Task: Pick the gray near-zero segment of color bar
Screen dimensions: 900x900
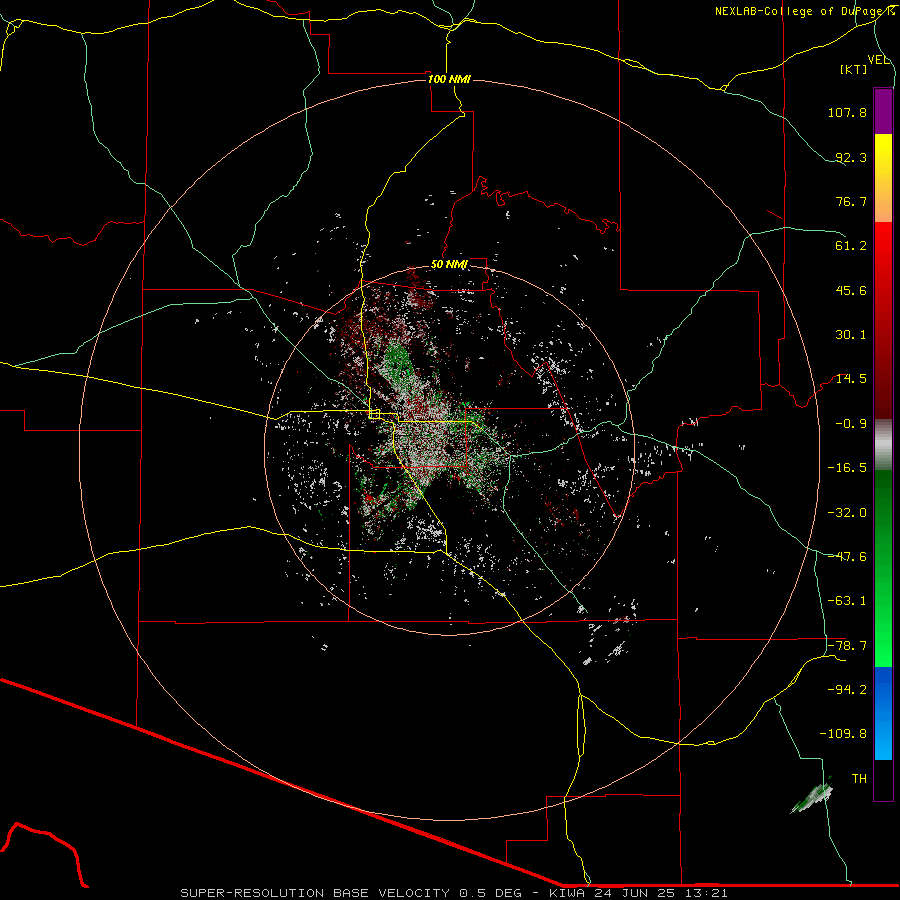Action: click(883, 445)
